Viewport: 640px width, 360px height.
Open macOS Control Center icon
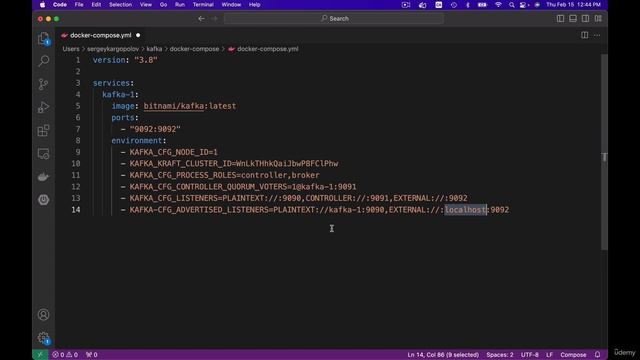tap(524, 4)
